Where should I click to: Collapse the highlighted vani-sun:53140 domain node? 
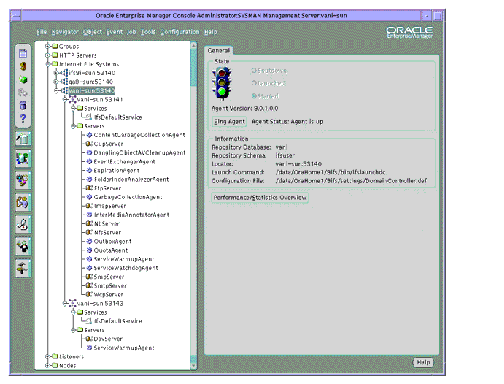tap(57, 90)
